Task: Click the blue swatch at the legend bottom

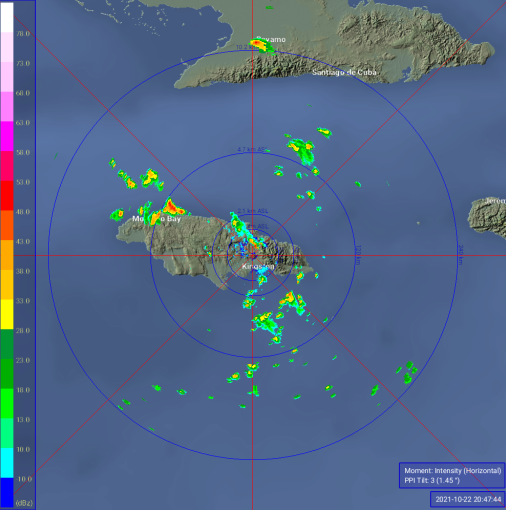Action: 7,492
